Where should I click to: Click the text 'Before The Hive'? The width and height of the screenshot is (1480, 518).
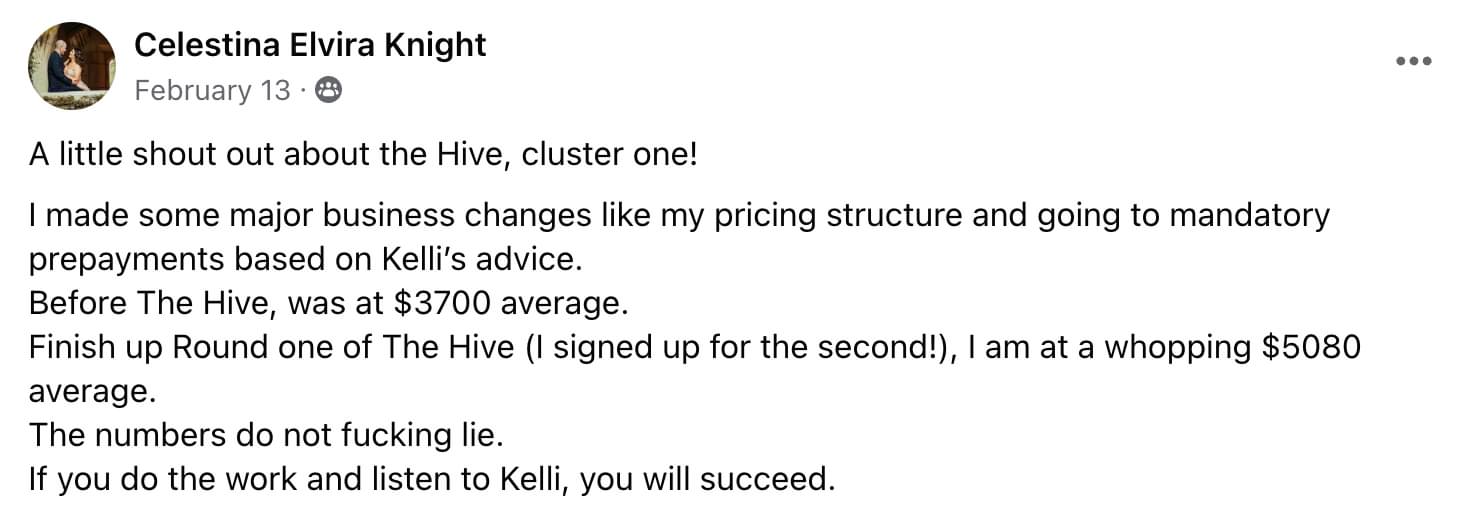coord(136,303)
